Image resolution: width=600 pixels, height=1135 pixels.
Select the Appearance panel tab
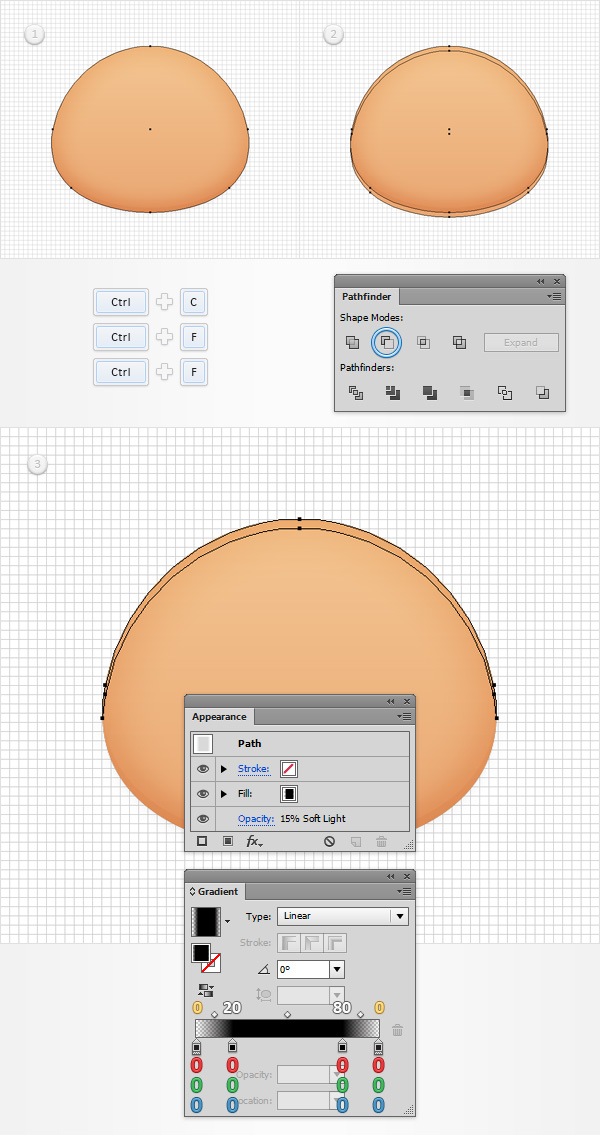[219, 717]
